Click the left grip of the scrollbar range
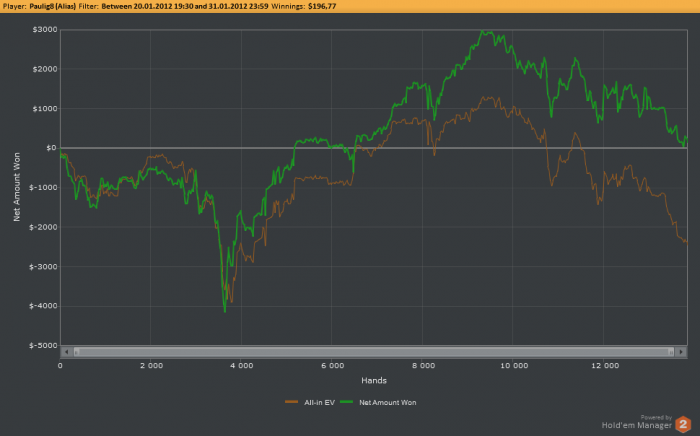 click(x=76, y=352)
